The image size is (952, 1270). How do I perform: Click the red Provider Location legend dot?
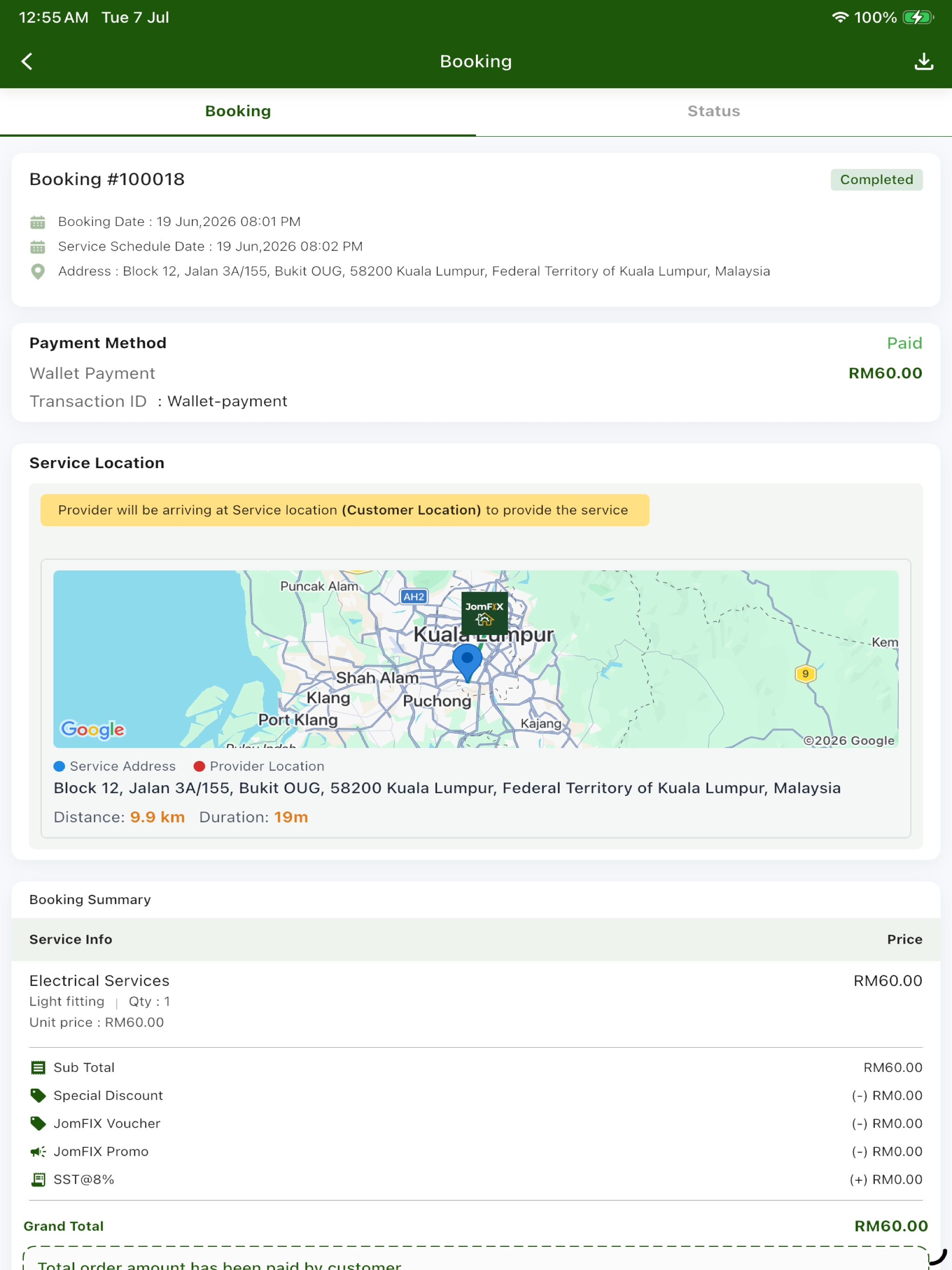[199, 767]
